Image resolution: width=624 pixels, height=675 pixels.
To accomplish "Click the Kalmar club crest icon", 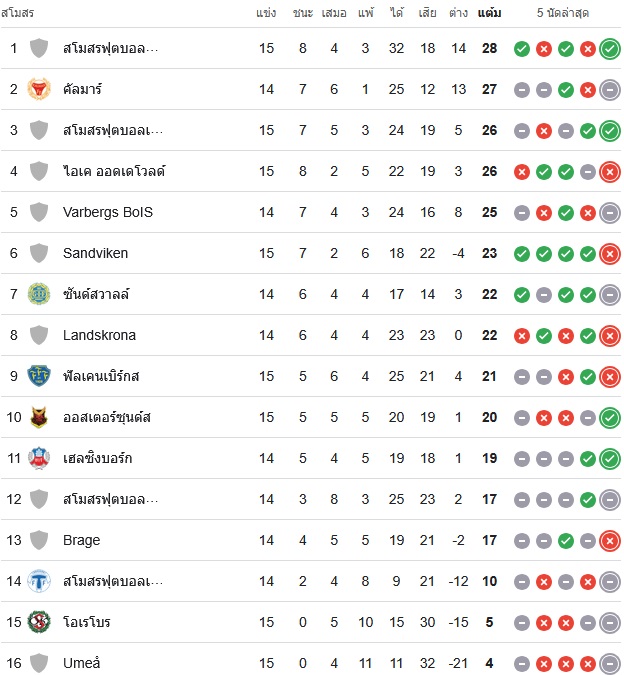I will pyautogui.click(x=39, y=89).
